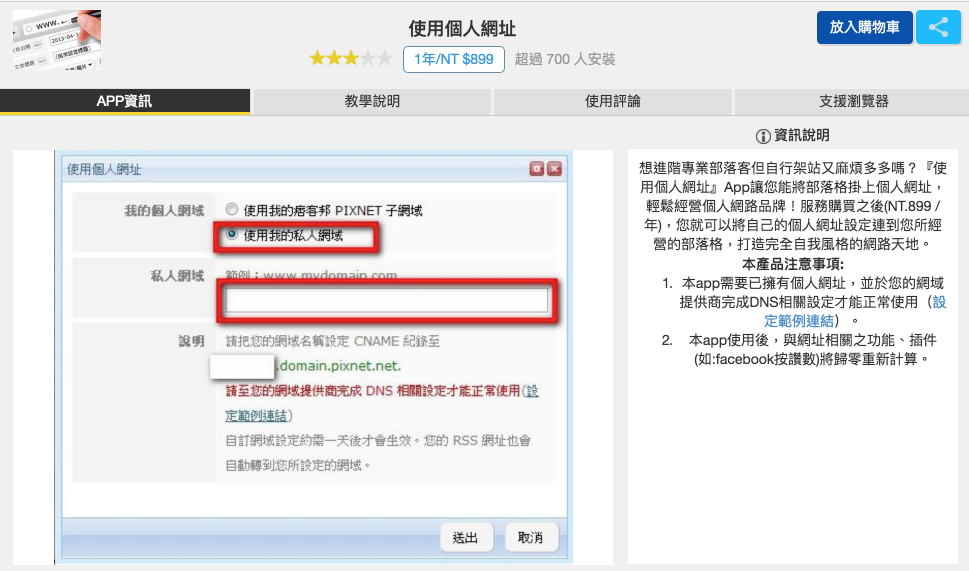Click the info icon beside 資訊說明
Image resolution: width=969 pixels, height=571 pixels.
(763, 136)
